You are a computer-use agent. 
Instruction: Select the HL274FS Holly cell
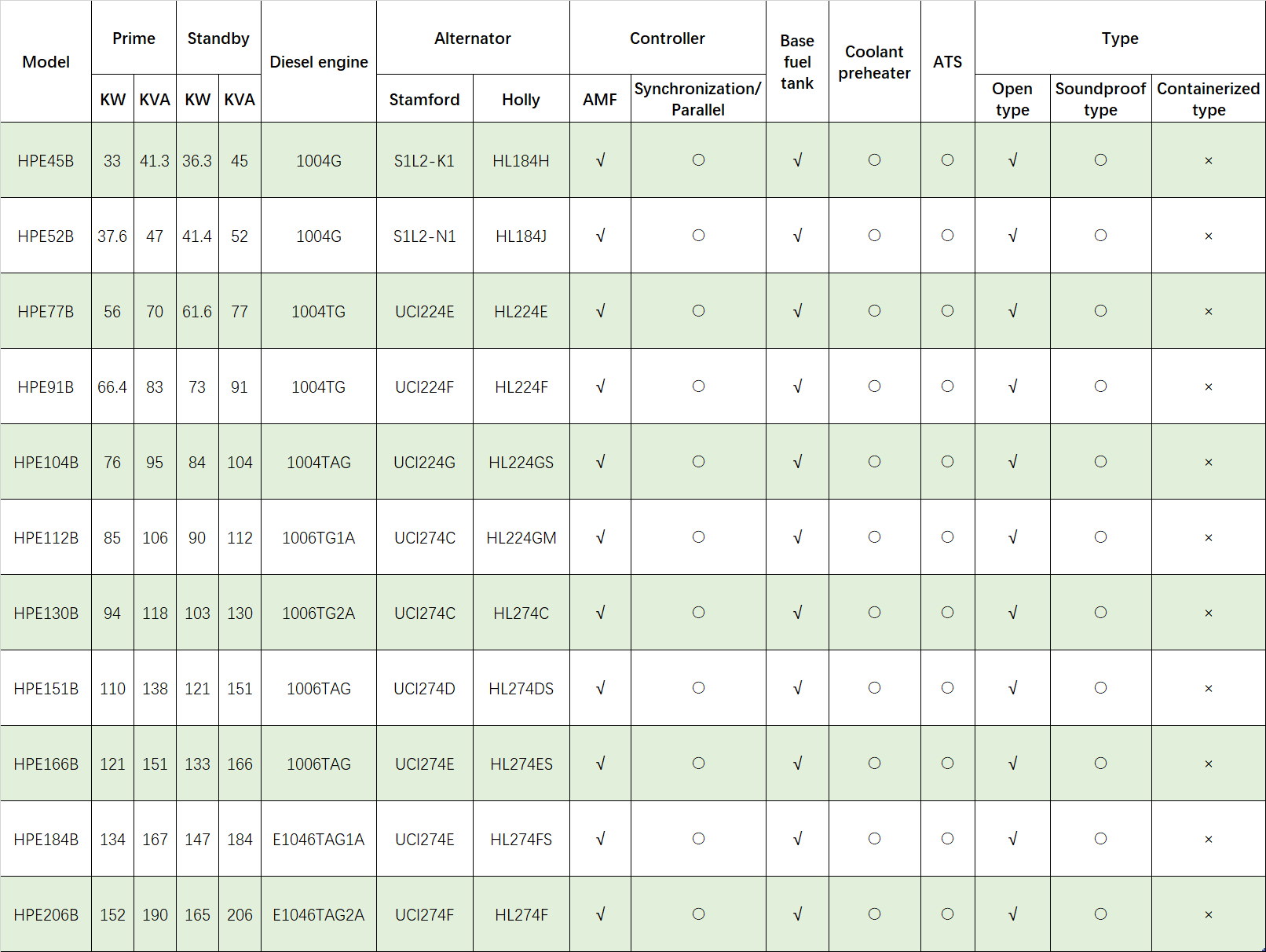[x=521, y=839]
